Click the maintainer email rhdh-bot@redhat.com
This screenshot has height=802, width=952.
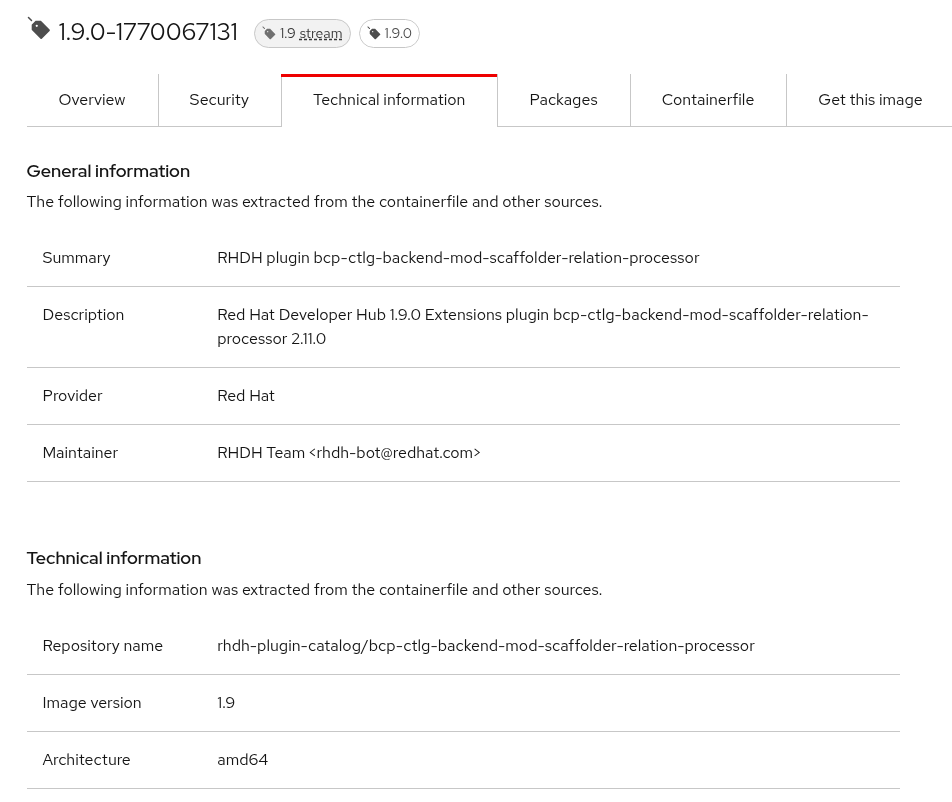(x=394, y=453)
